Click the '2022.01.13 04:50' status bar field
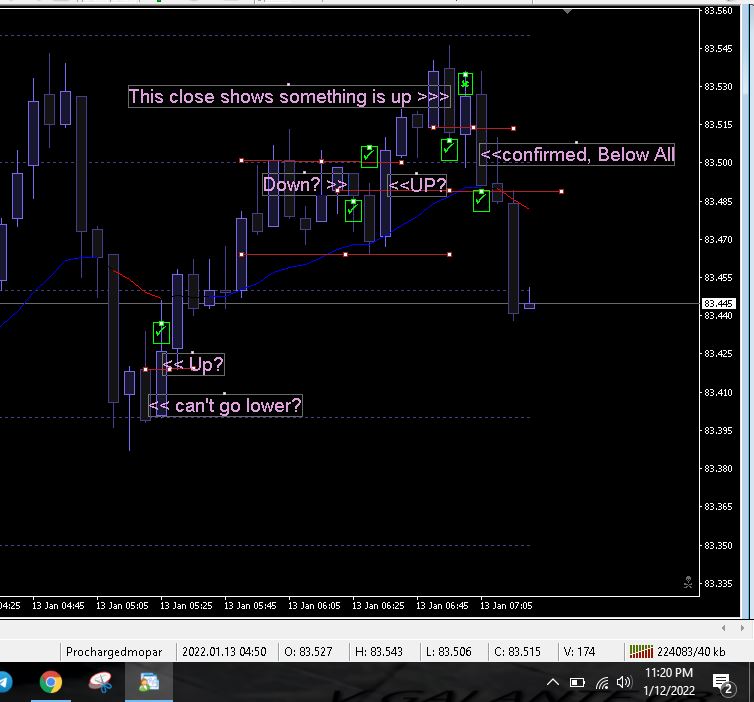The width and height of the screenshot is (754, 702). 224,652
